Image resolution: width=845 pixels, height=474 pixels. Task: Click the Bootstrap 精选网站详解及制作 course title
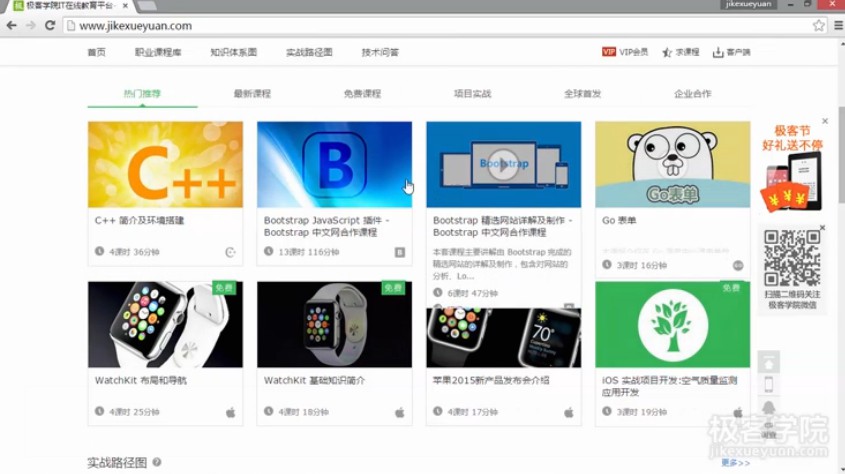click(502, 226)
